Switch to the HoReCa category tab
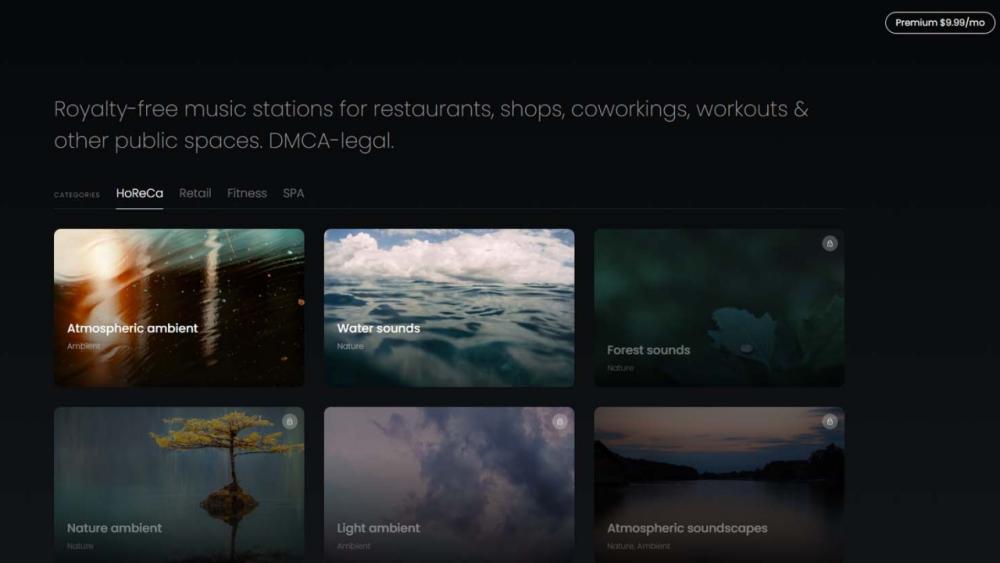This screenshot has height=563, width=1000. (x=139, y=193)
